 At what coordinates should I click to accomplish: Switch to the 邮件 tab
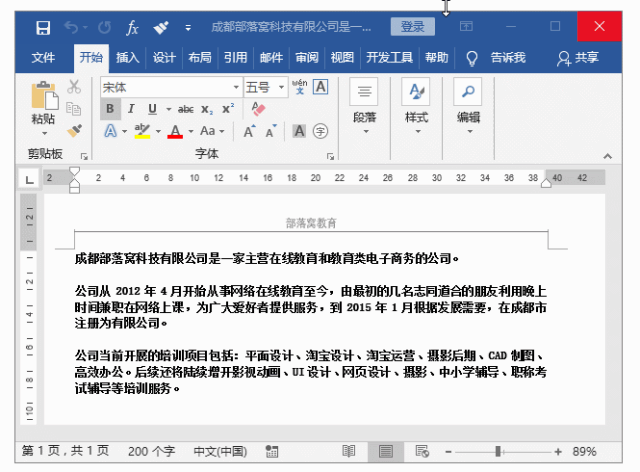[271, 57]
